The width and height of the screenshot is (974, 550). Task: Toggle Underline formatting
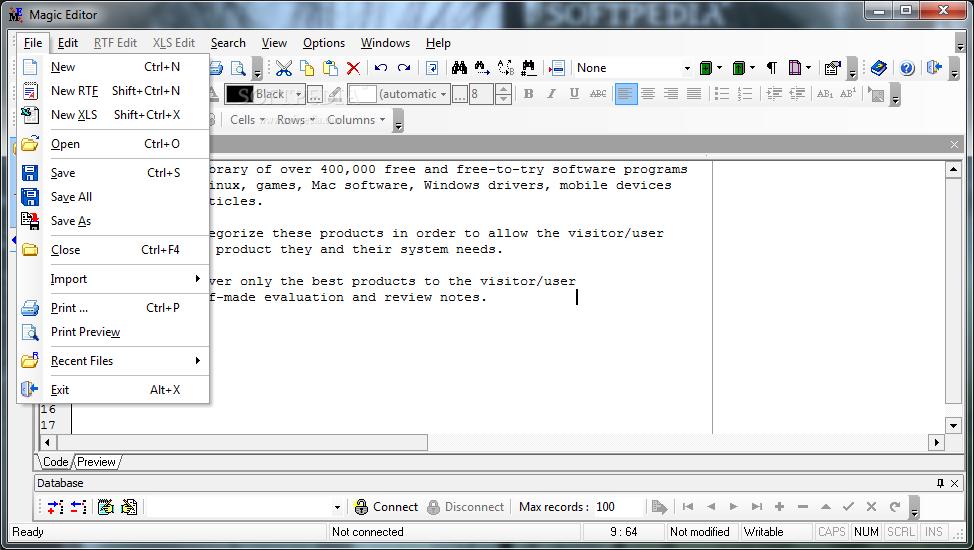point(575,94)
